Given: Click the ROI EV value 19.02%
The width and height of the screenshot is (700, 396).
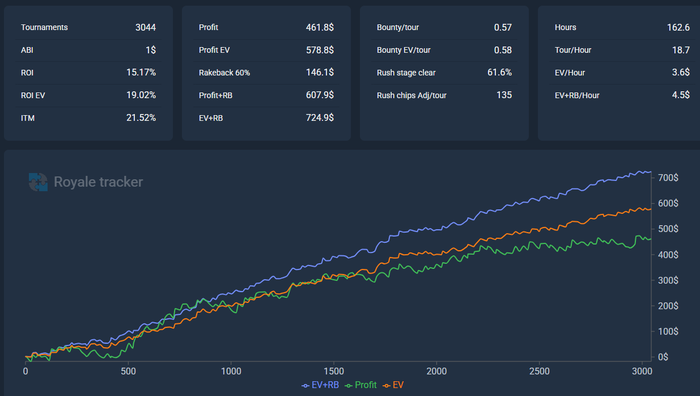Looking at the screenshot, I should (x=141, y=95).
